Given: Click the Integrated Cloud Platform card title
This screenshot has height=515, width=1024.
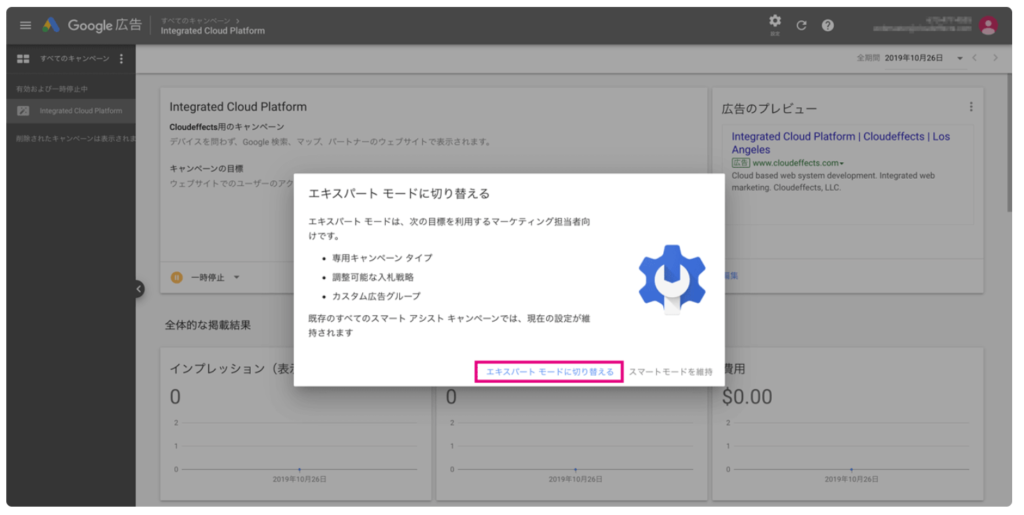Looking at the screenshot, I should pos(238,107).
